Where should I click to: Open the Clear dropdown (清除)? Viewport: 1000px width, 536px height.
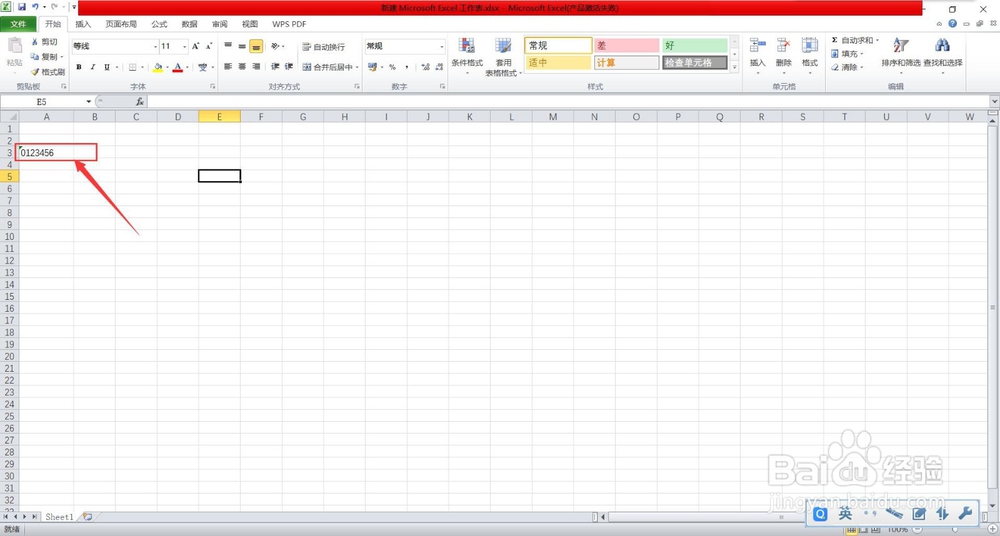tap(847, 67)
